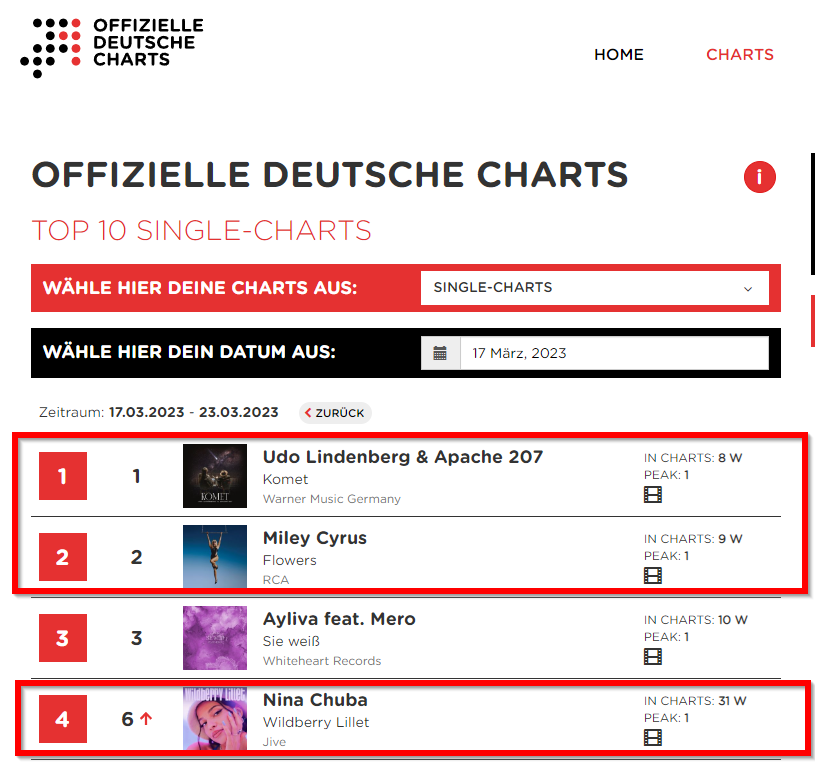Viewport: 815px width, 766px height.
Task: Open video icon for Udo Lindenberg's Komet
Action: (653, 494)
